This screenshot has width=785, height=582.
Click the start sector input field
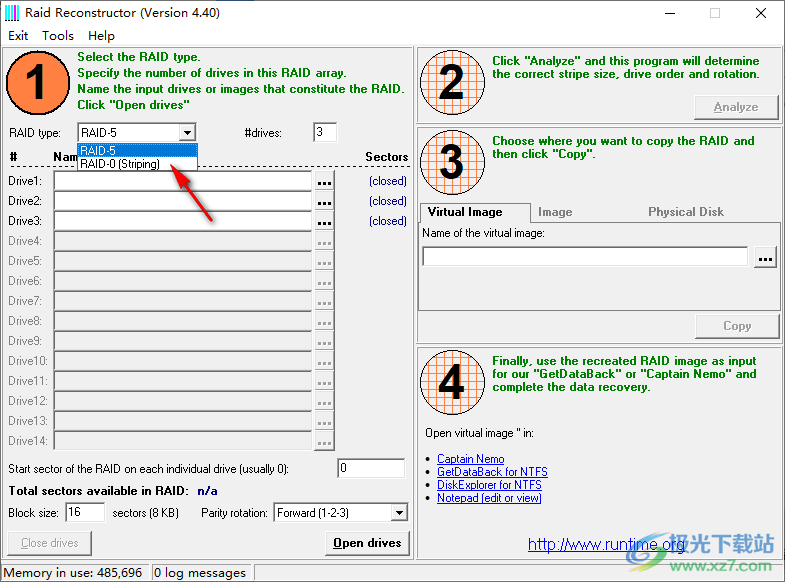pyautogui.click(x=371, y=468)
